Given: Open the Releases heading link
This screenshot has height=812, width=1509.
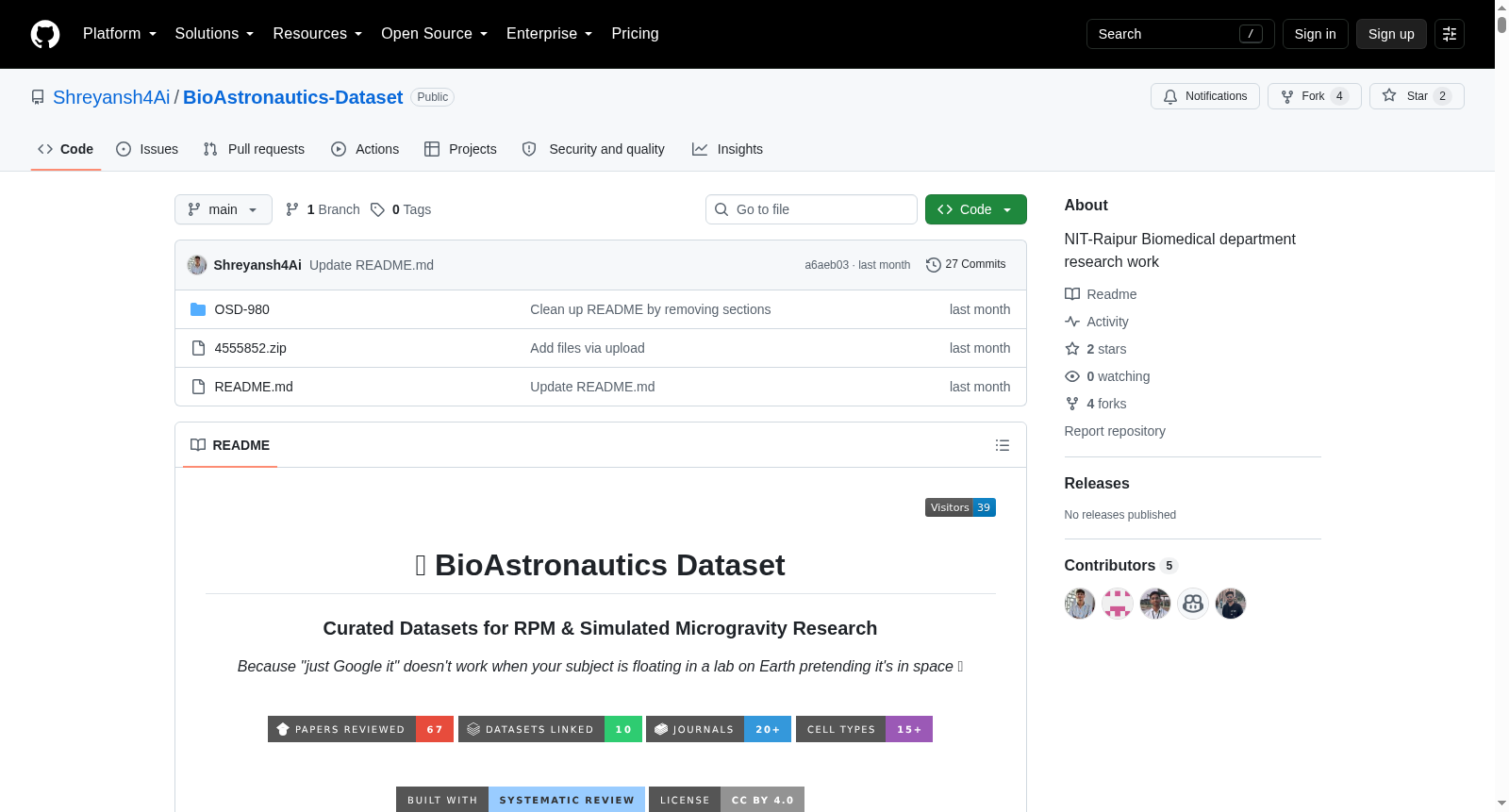Looking at the screenshot, I should click(1097, 483).
